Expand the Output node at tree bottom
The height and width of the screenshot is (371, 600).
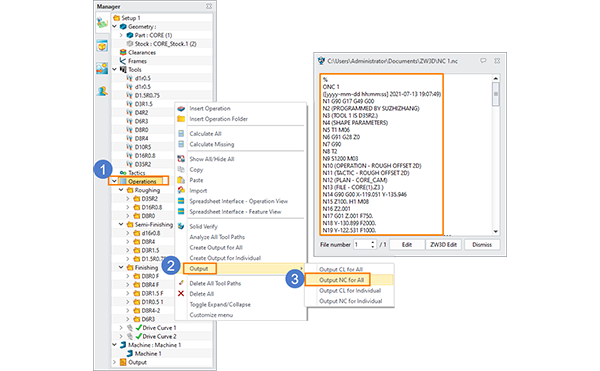coord(114,362)
